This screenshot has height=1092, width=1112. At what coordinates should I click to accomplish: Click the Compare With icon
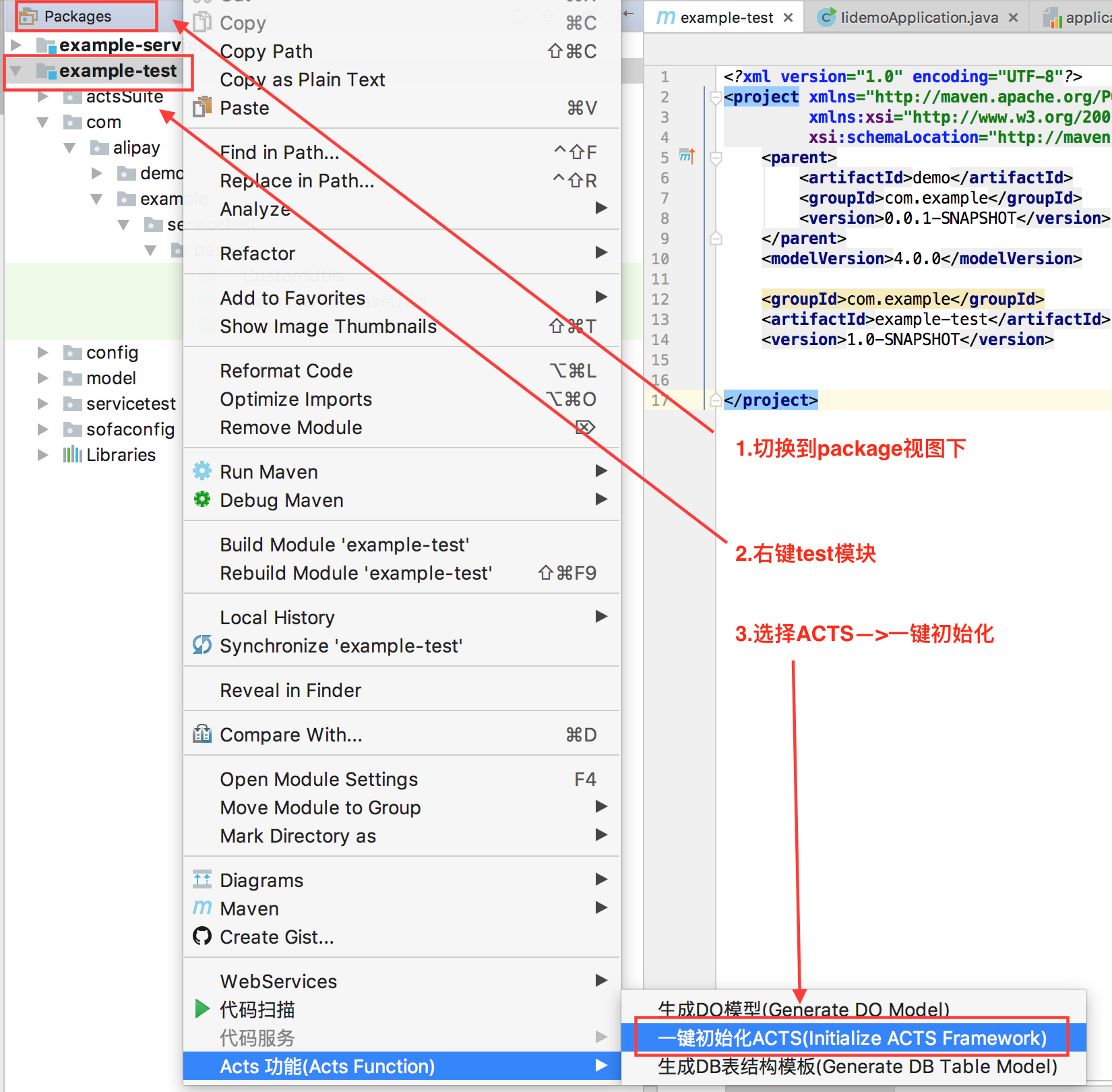pyautogui.click(x=202, y=733)
